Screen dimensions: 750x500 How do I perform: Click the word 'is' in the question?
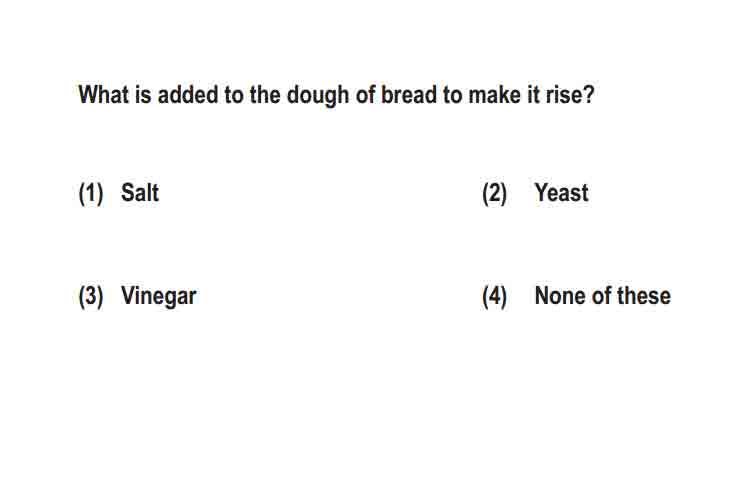143,94
